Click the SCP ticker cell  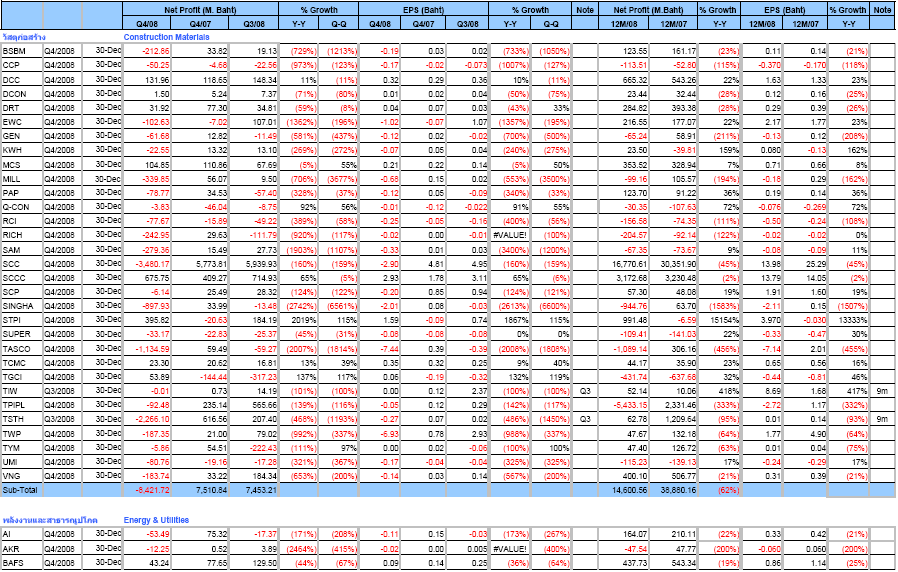[x=22, y=292]
